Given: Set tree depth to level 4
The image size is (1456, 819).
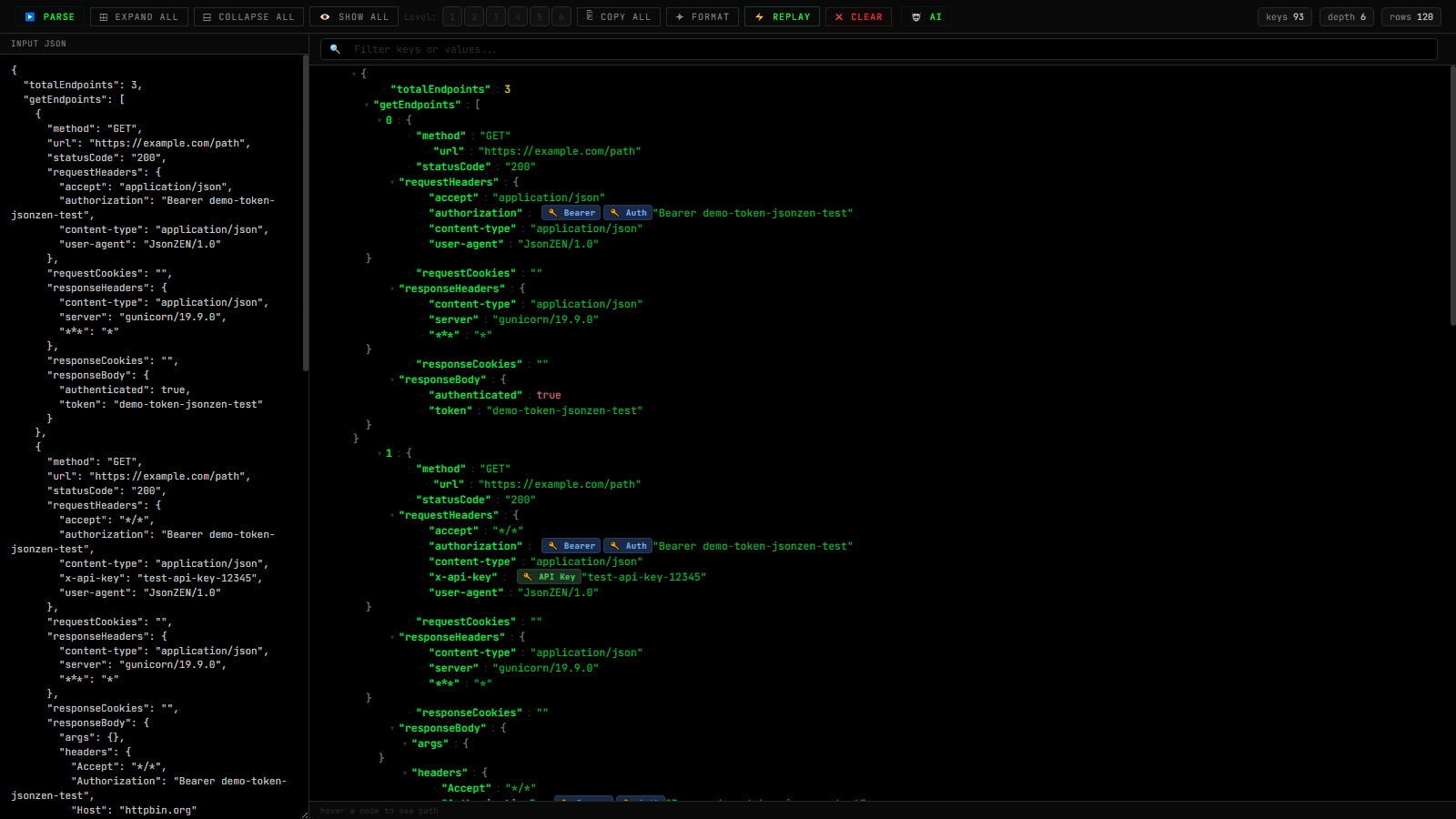Looking at the screenshot, I should [x=518, y=16].
